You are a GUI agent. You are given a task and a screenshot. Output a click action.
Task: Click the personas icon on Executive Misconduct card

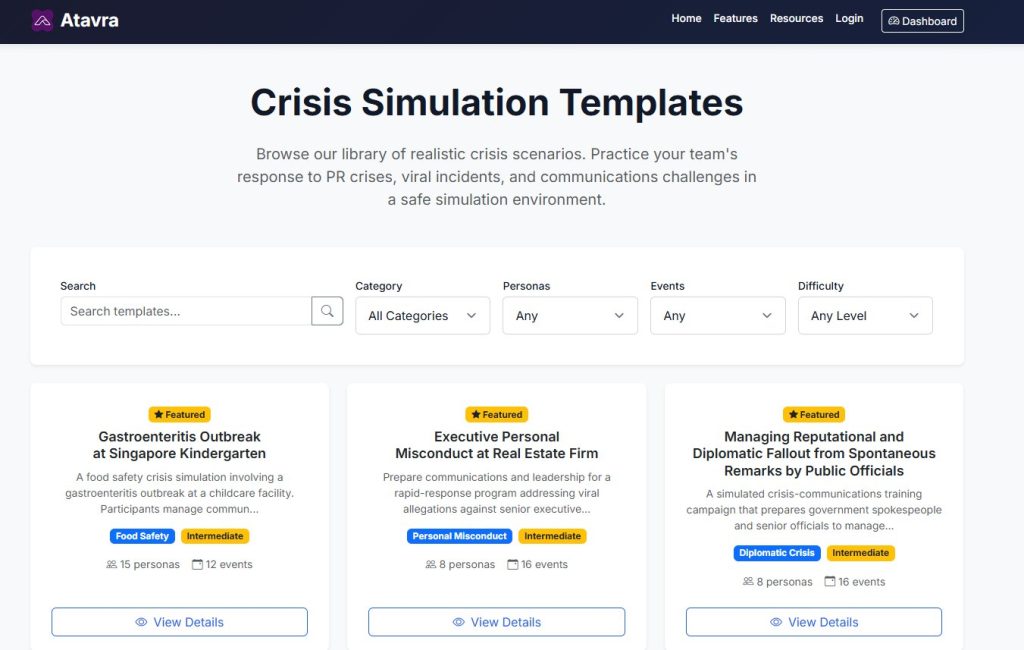coord(431,565)
